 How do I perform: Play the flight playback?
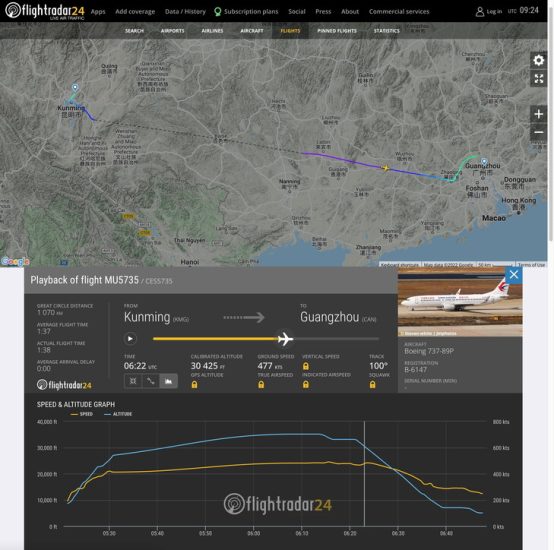point(130,339)
